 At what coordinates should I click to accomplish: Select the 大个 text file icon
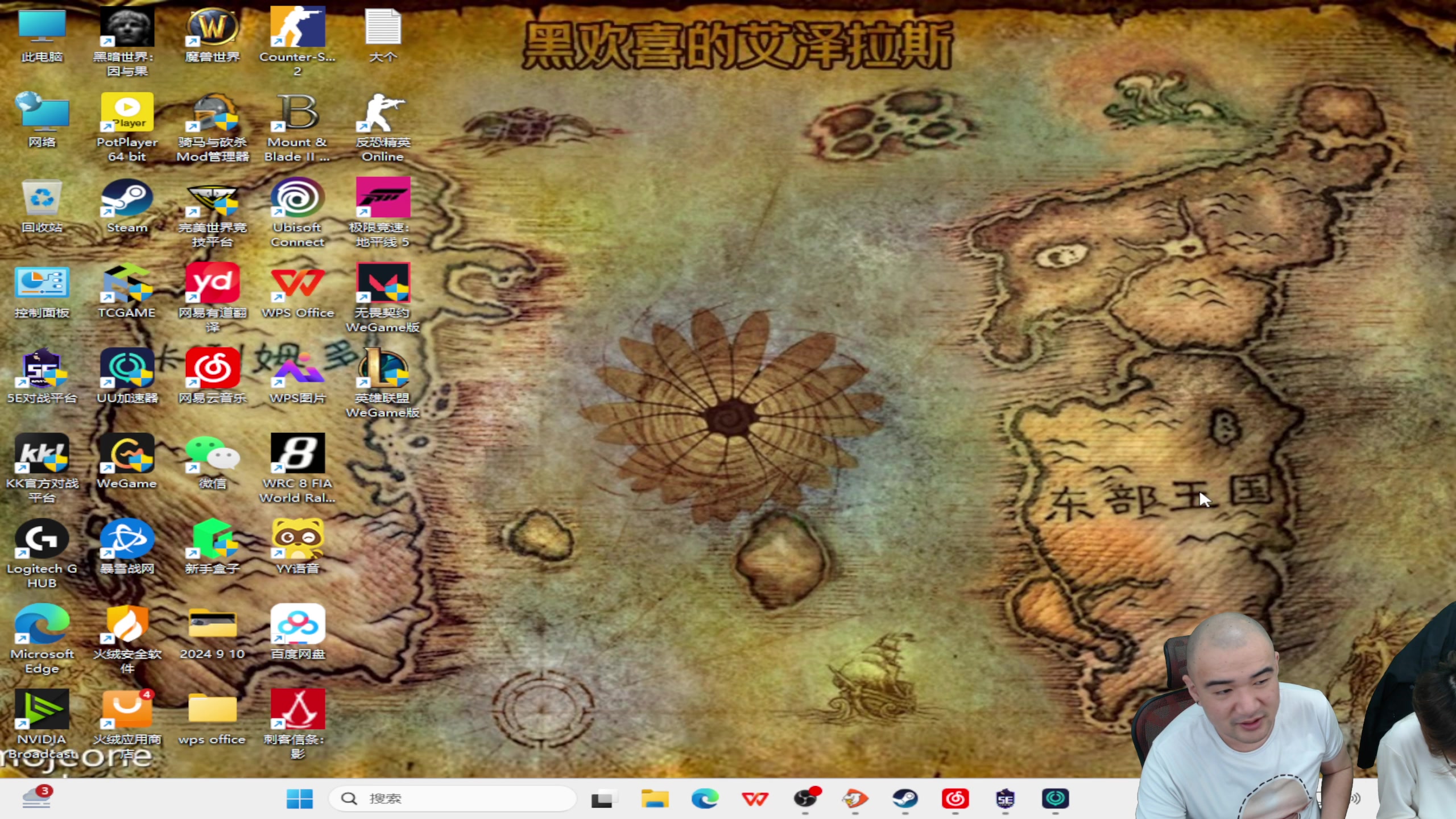383,35
